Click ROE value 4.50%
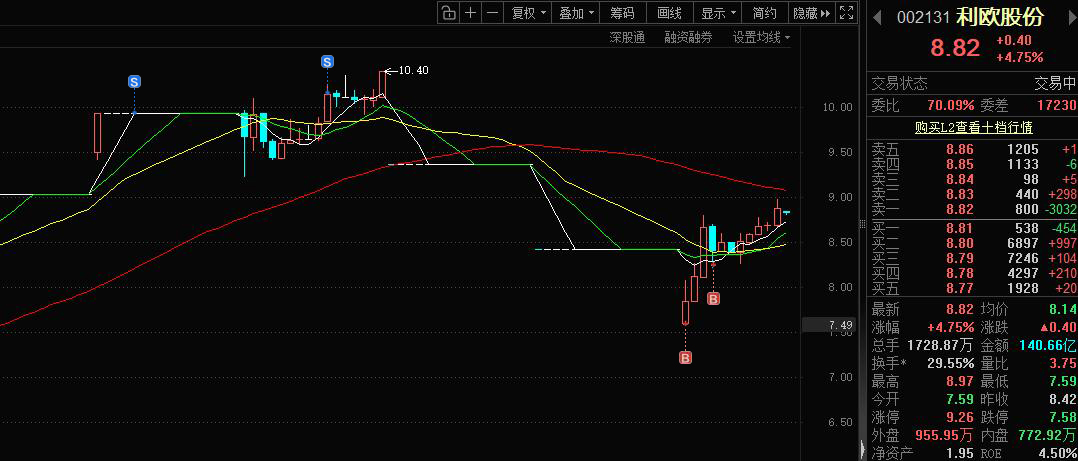Screen dimensions: 1078x461 1057,453
